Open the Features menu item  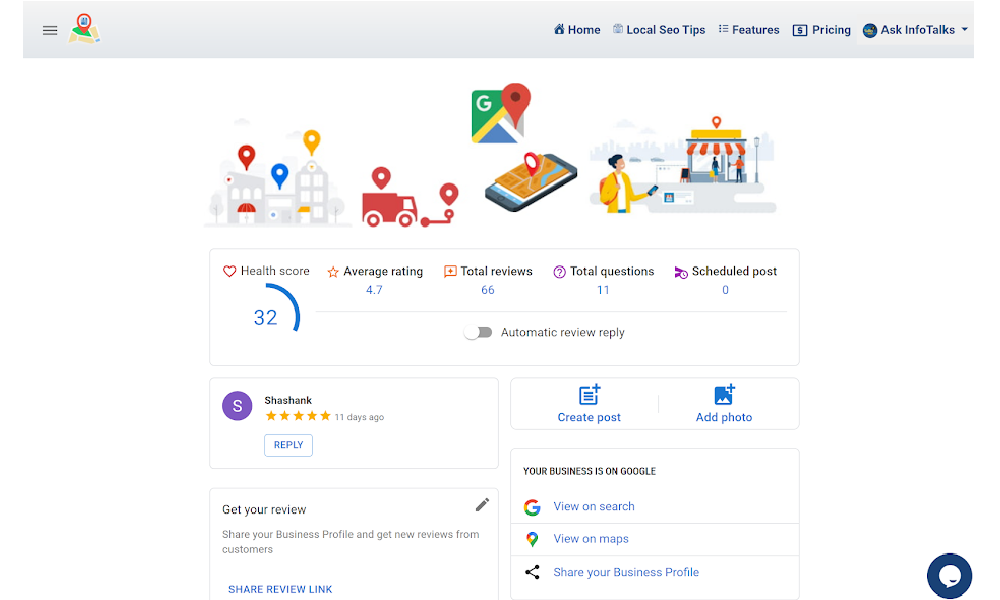[x=749, y=30]
